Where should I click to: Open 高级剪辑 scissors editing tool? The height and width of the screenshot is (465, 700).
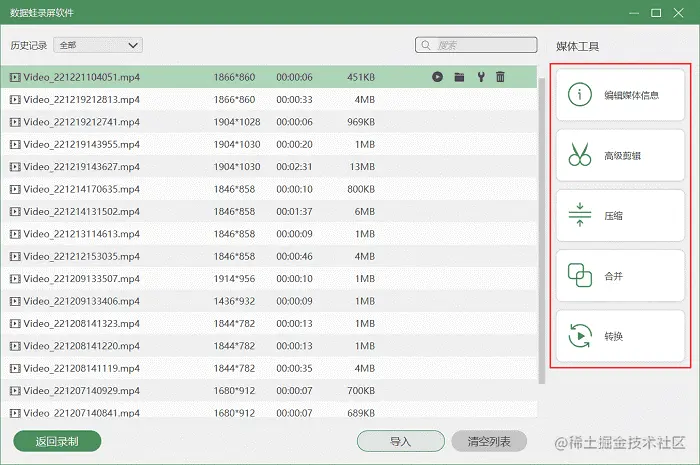[x=620, y=155]
